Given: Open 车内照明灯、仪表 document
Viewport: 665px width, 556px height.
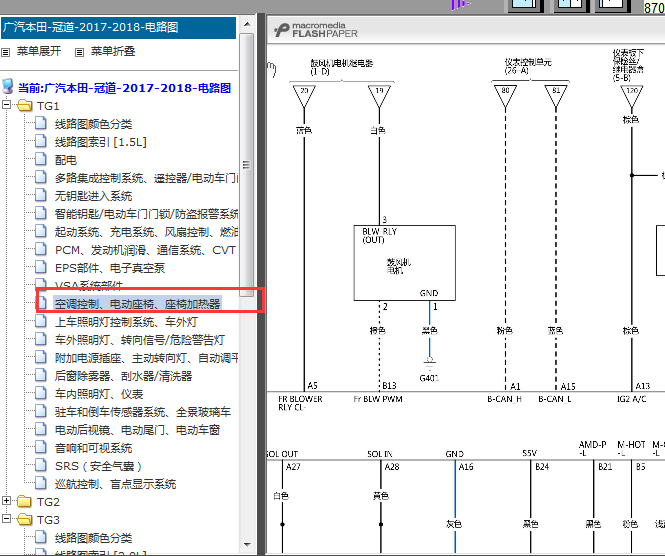Looking at the screenshot, I should coord(99,394).
